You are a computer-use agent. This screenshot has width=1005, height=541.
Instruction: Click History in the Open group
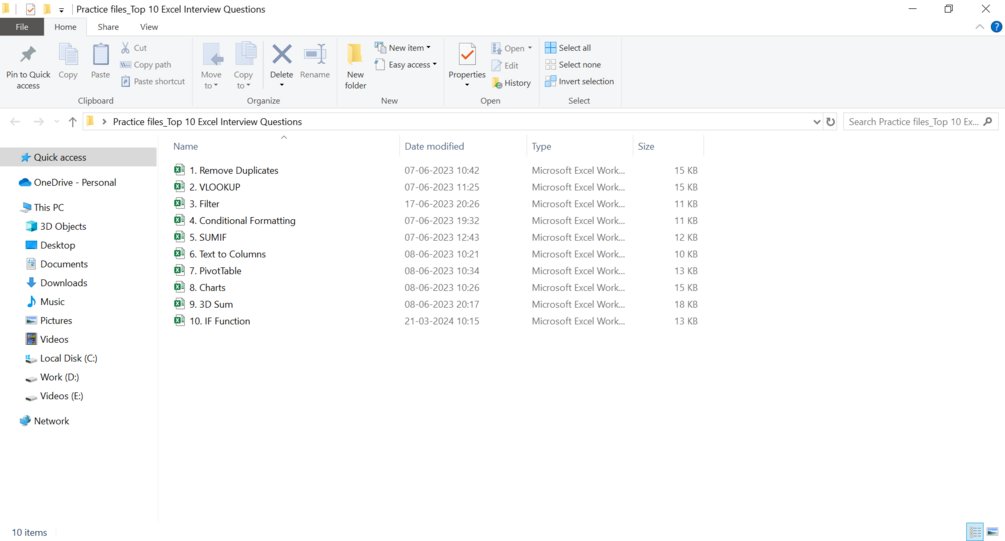click(x=511, y=83)
